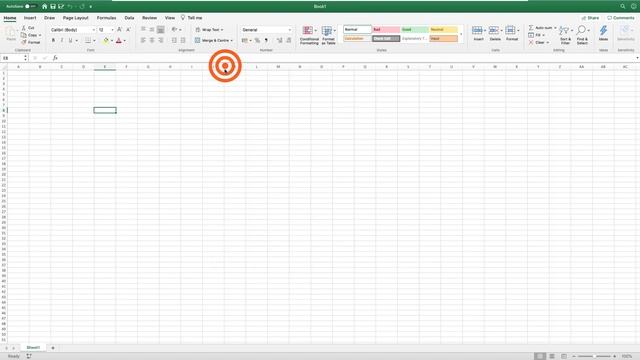Viewport: 640px width, 360px height.
Task: Apply the red font colour
Action: (x=119, y=40)
